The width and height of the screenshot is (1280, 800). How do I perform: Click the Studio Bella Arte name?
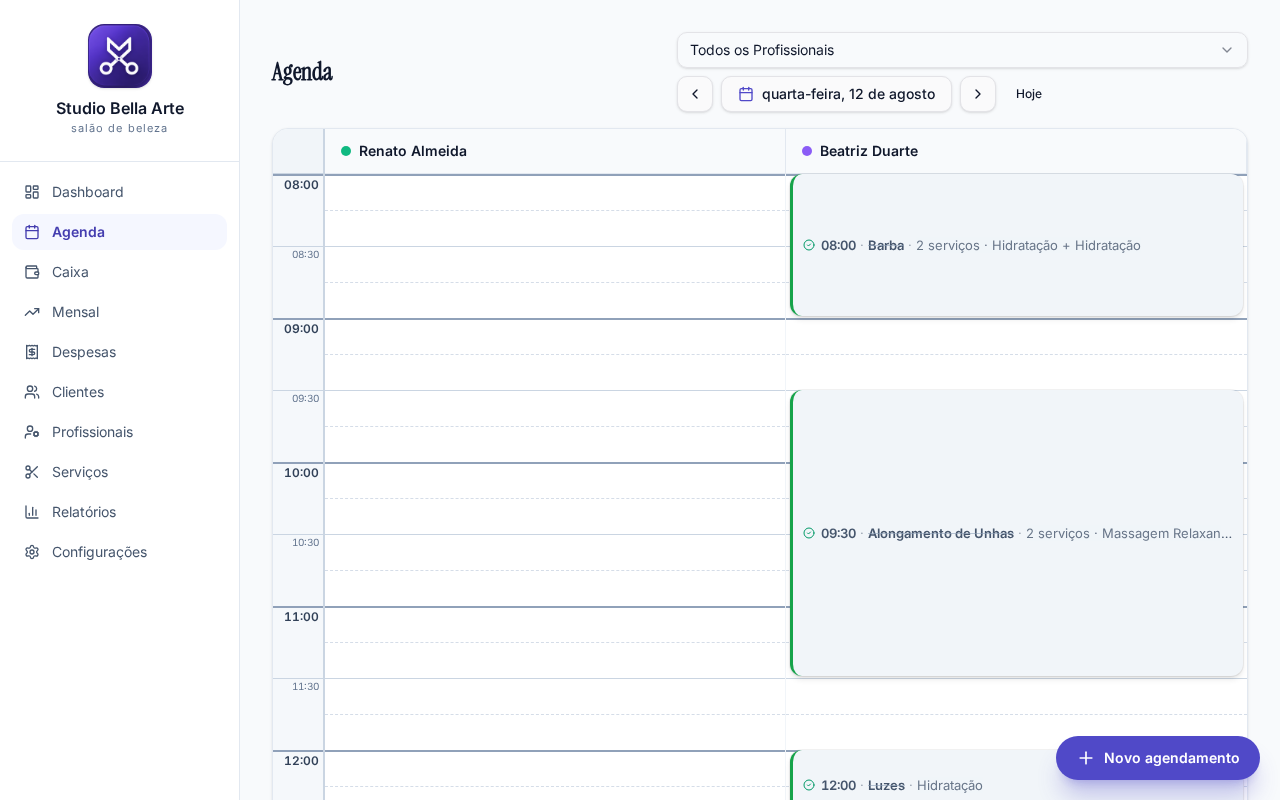pyautogui.click(x=120, y=108)
